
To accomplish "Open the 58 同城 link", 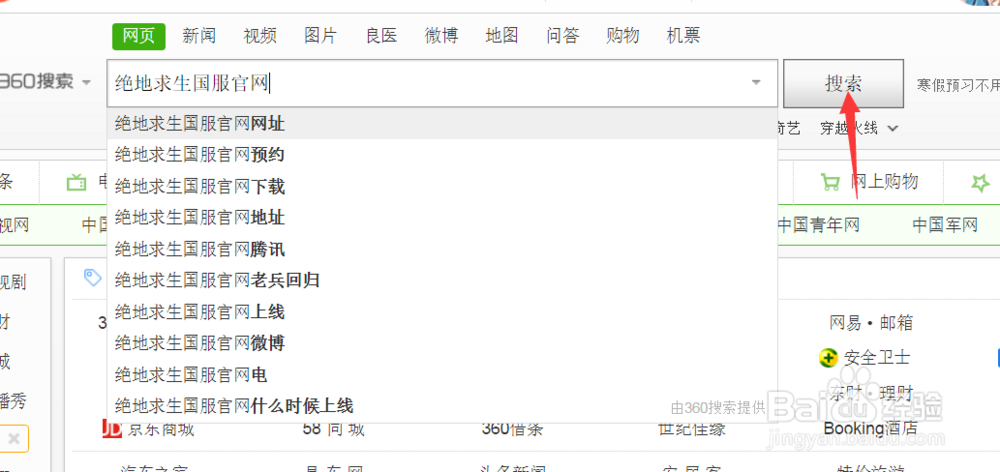I will coord(334,429).
